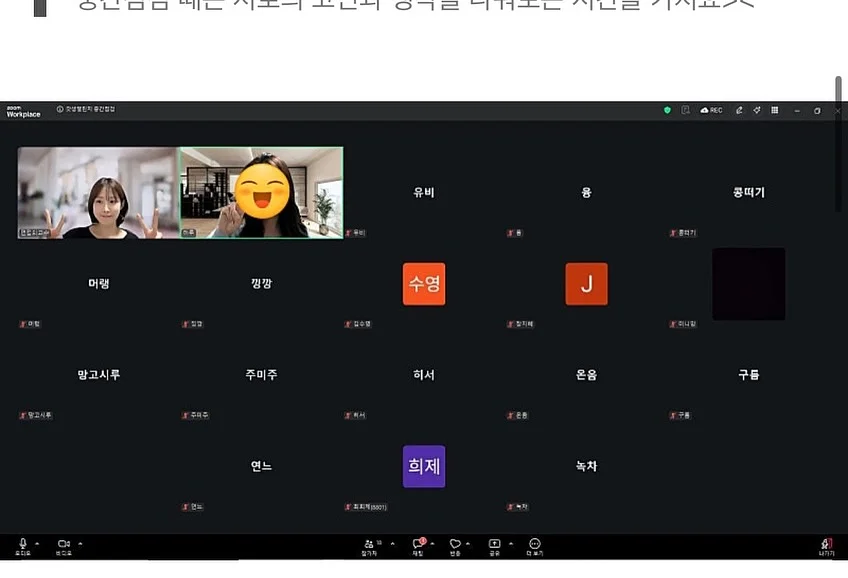The image size is (848, 578).
Task: Click muted mic label for 김수영
Action: pos(358,324)
